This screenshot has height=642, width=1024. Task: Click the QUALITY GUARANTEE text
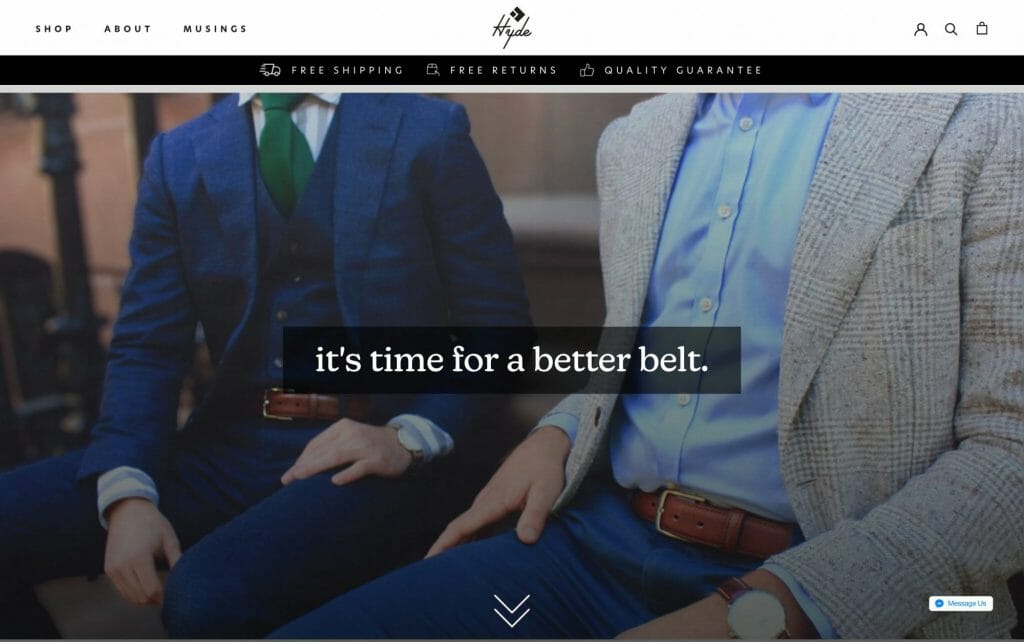tap(683, 70)
